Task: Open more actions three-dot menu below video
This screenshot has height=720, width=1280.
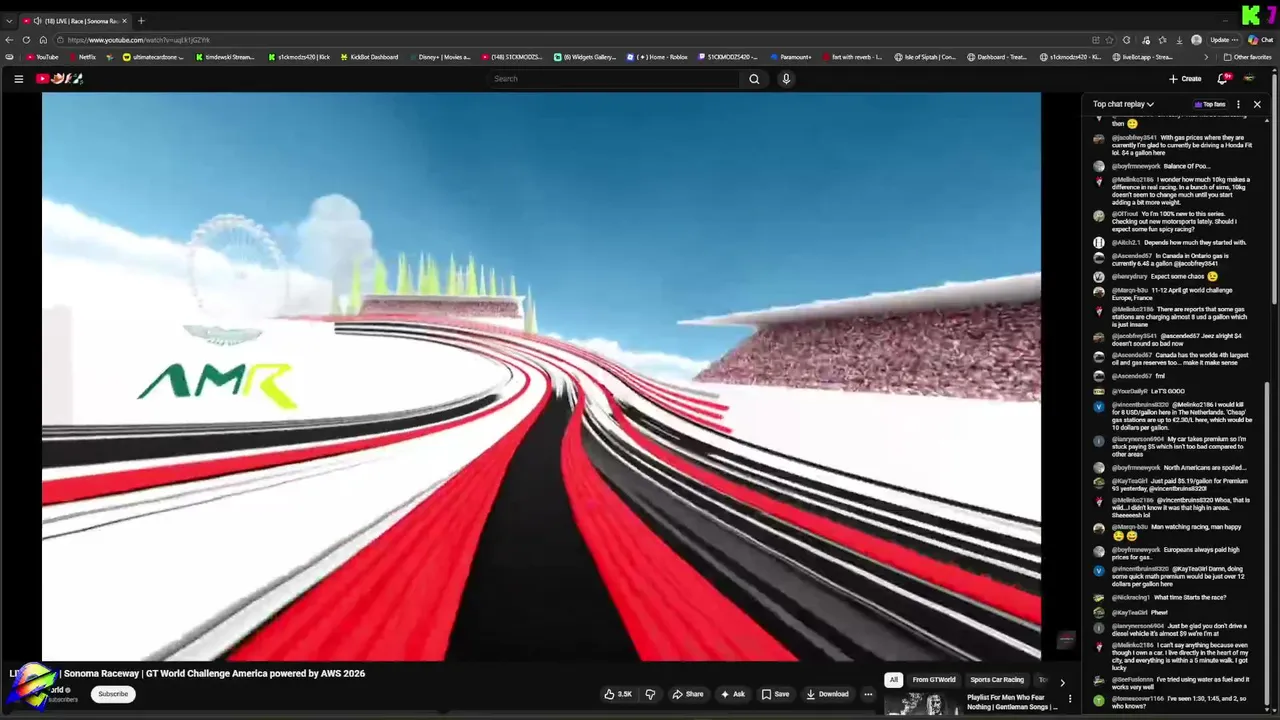Action: point(868,694)
